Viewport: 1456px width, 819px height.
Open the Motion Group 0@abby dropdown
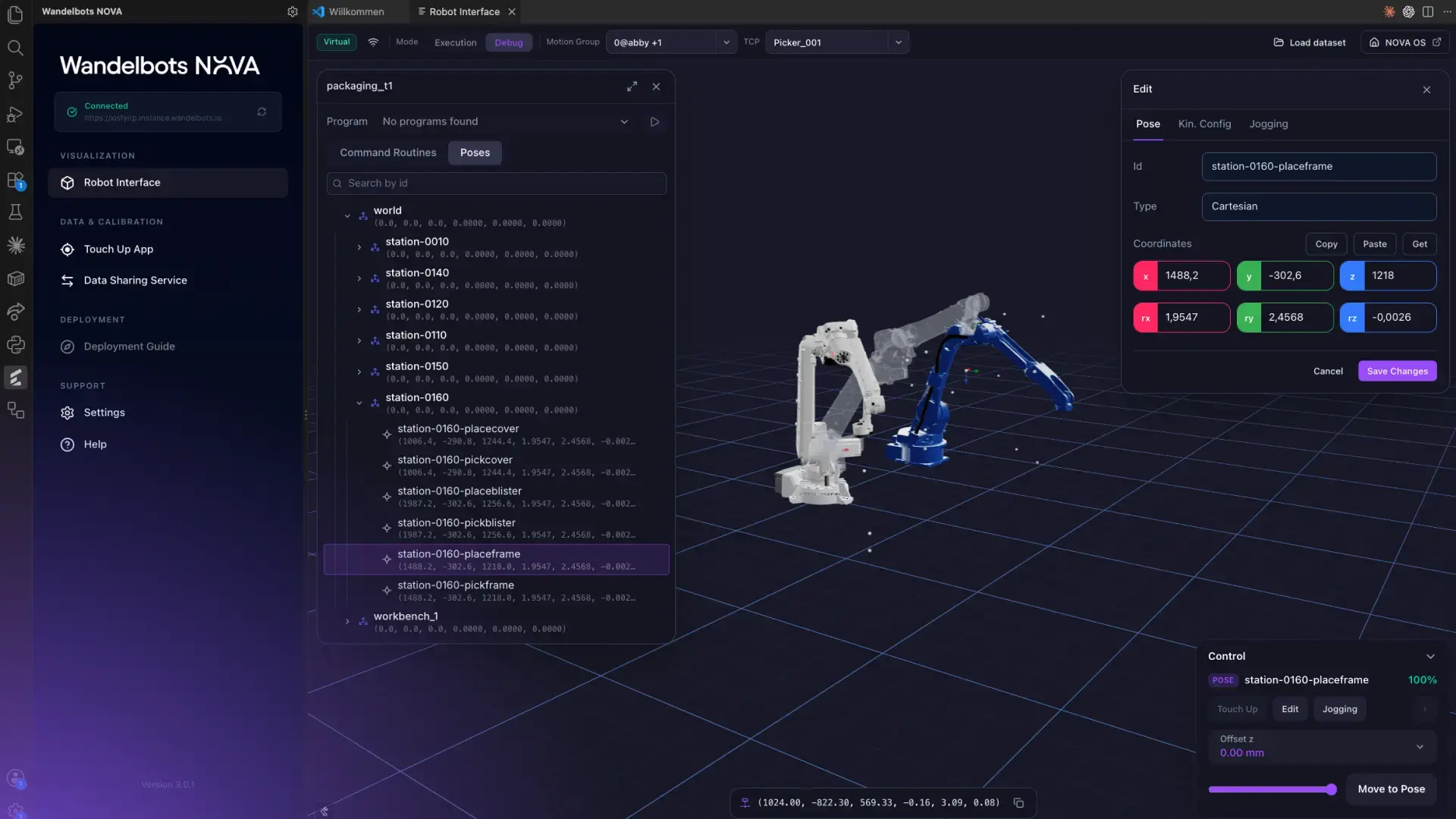coord(670,42)
